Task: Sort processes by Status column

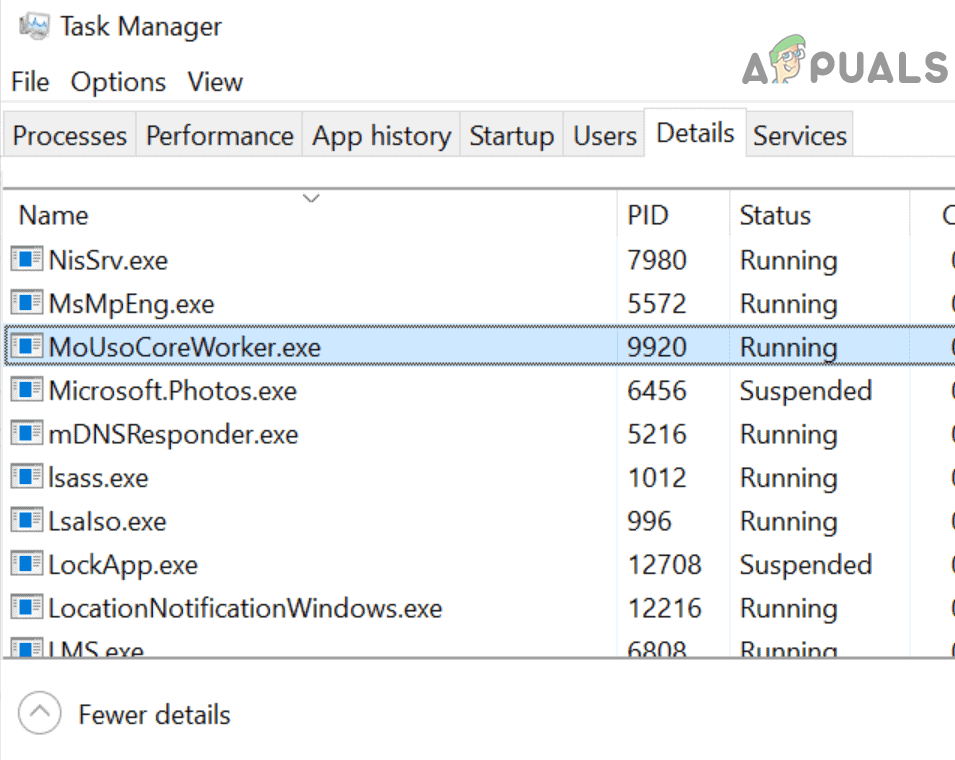Action: point(775,215)
